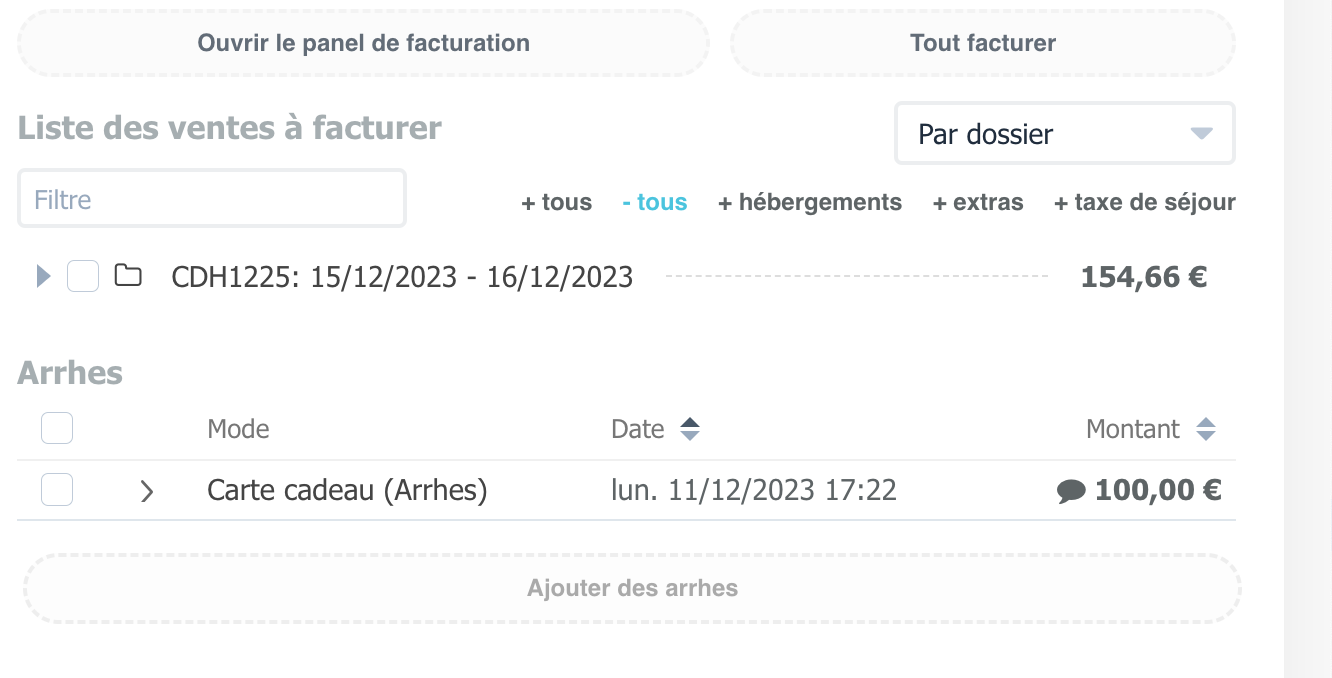Focus the Filtre input field
1332x678 pixels.
pos(212,199)
